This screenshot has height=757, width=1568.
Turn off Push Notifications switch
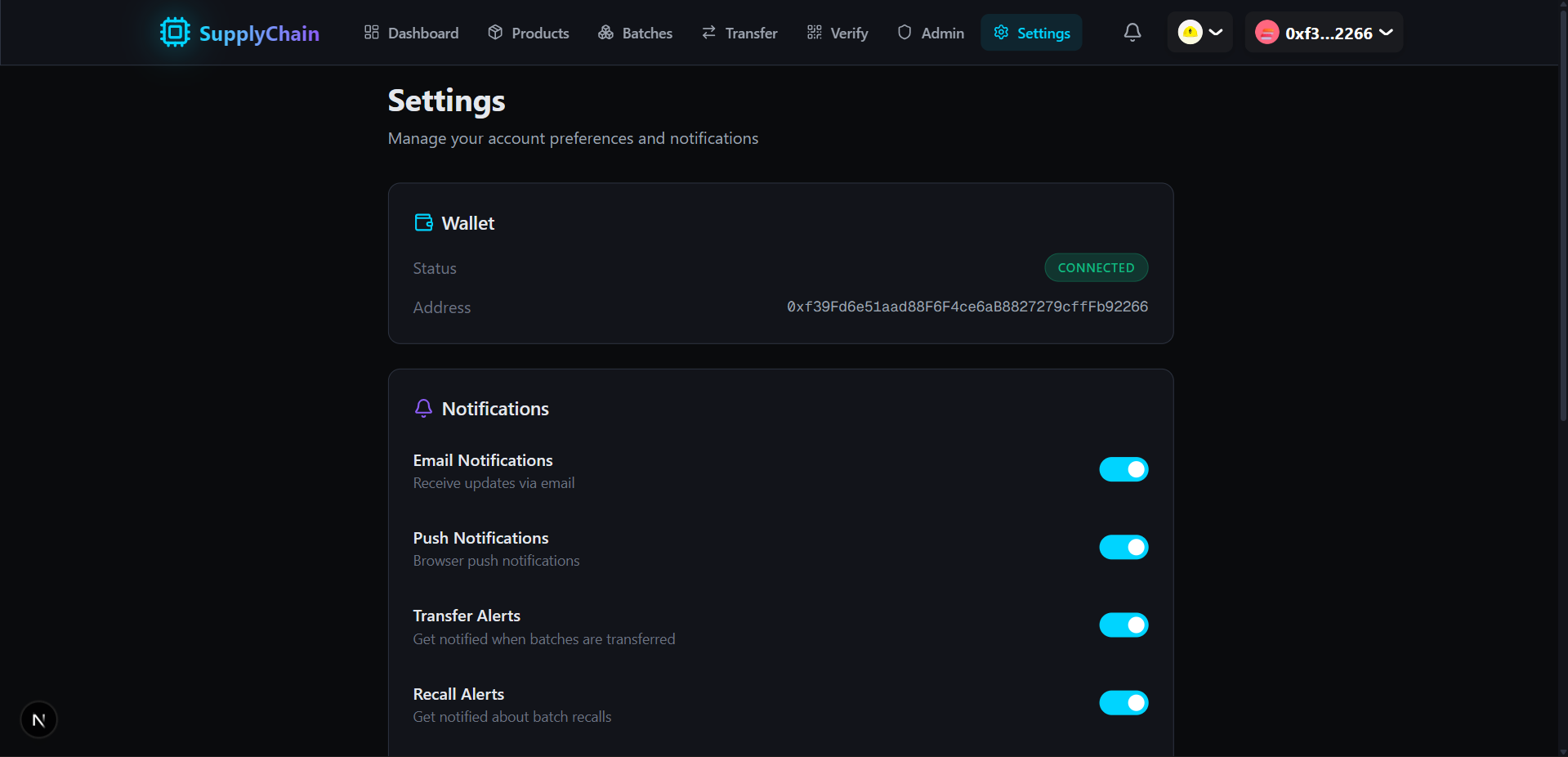point(1123,547)
